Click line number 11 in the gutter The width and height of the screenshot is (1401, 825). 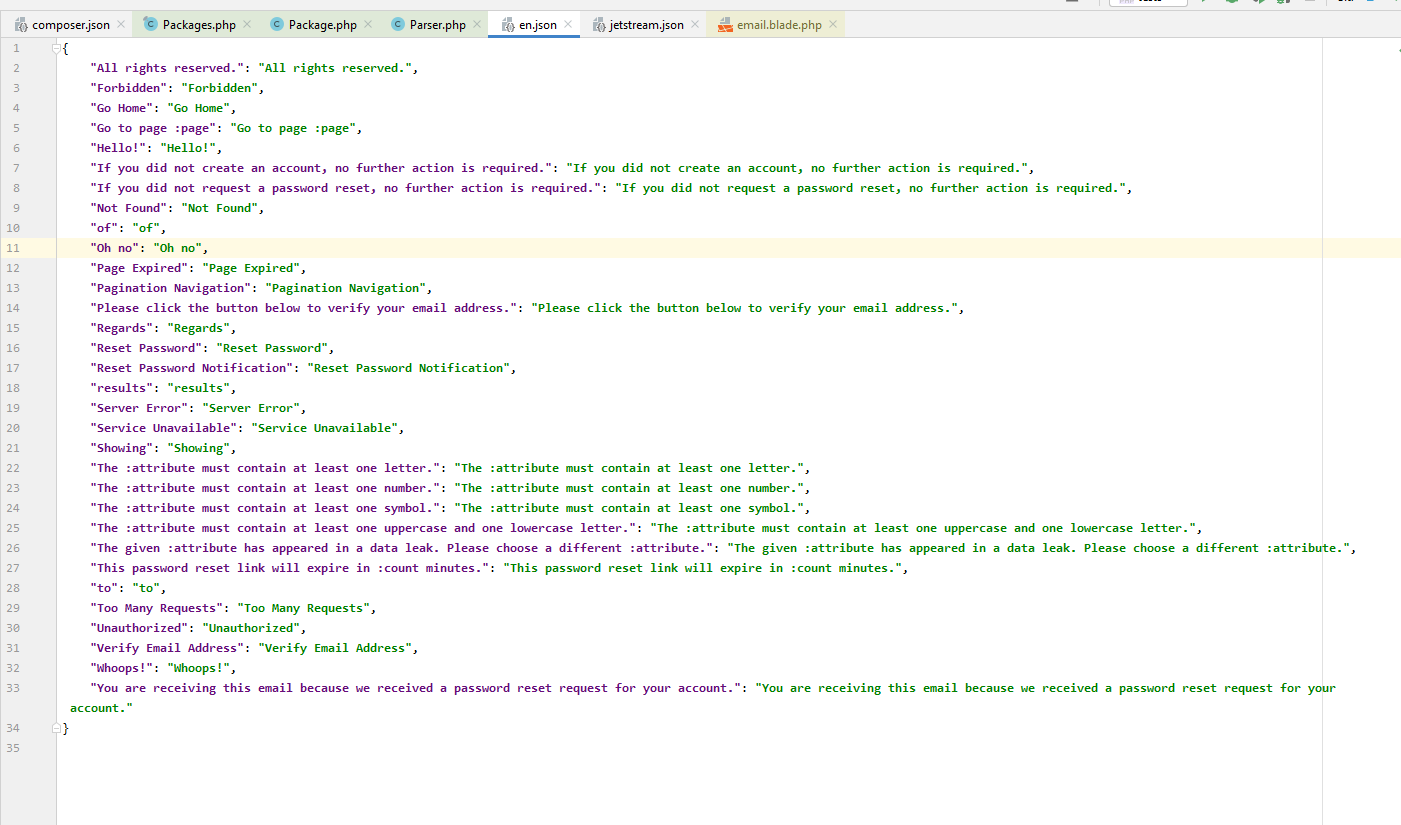coord(13,248)
